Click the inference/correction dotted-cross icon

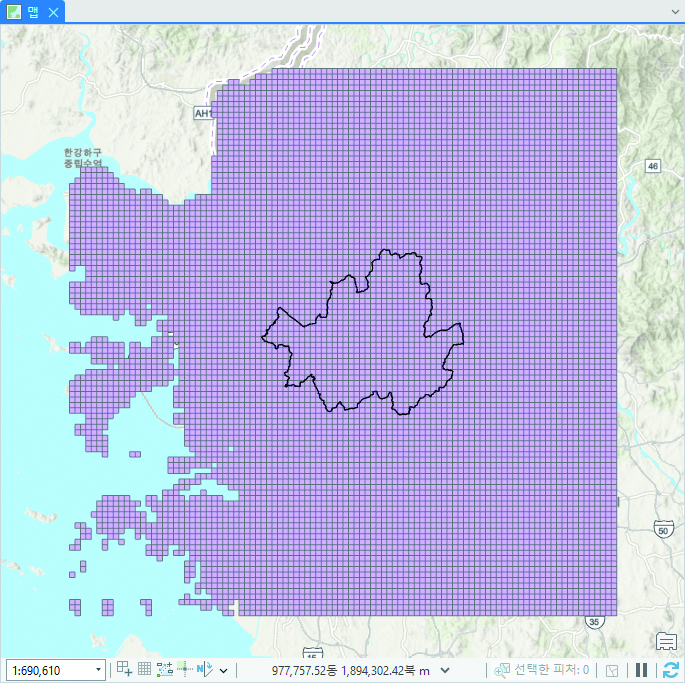point(184,669)
